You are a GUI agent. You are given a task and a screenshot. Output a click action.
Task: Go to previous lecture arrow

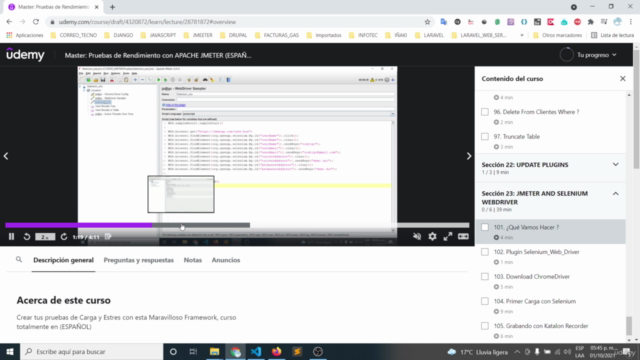click(6, 156)
